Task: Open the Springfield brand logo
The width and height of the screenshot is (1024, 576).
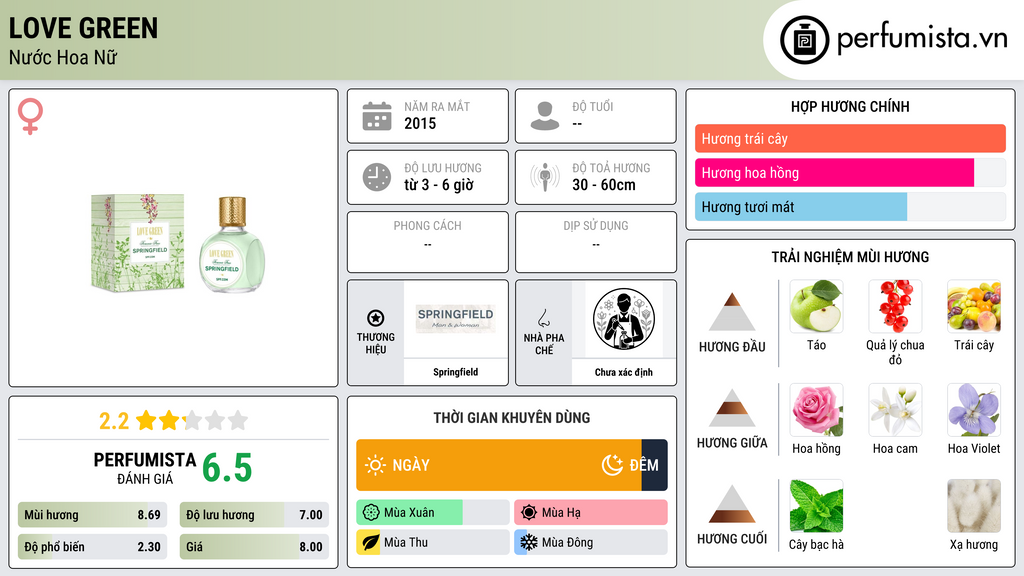Action: [x=456, y=319]
